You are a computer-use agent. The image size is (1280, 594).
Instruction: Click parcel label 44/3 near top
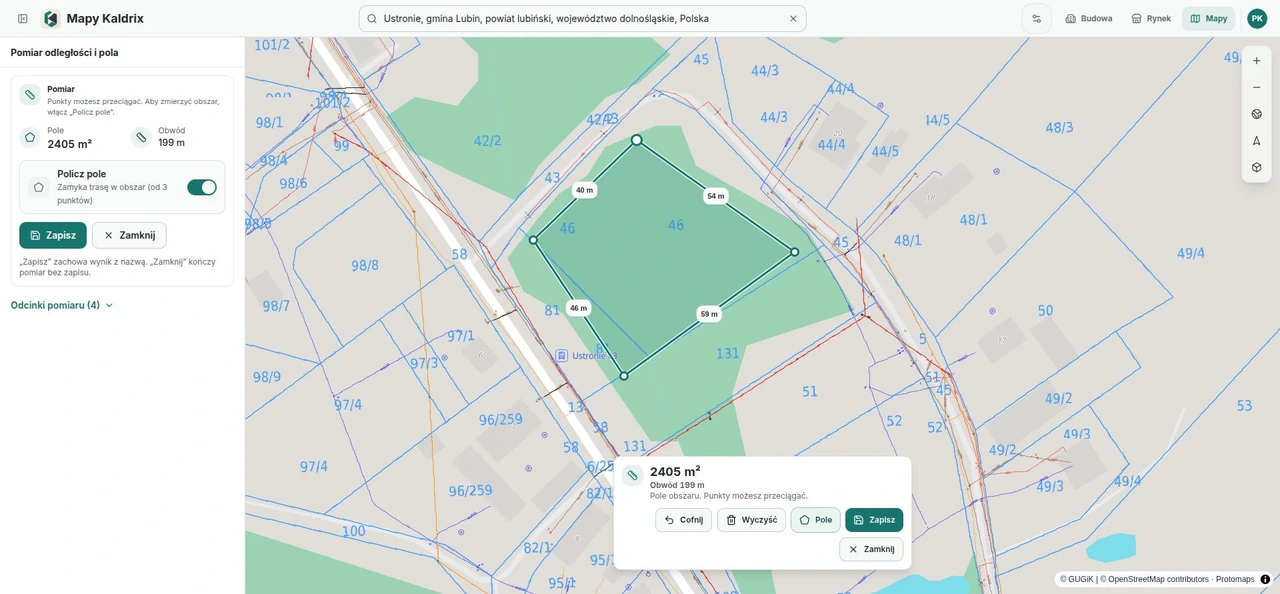click(765, 71)
